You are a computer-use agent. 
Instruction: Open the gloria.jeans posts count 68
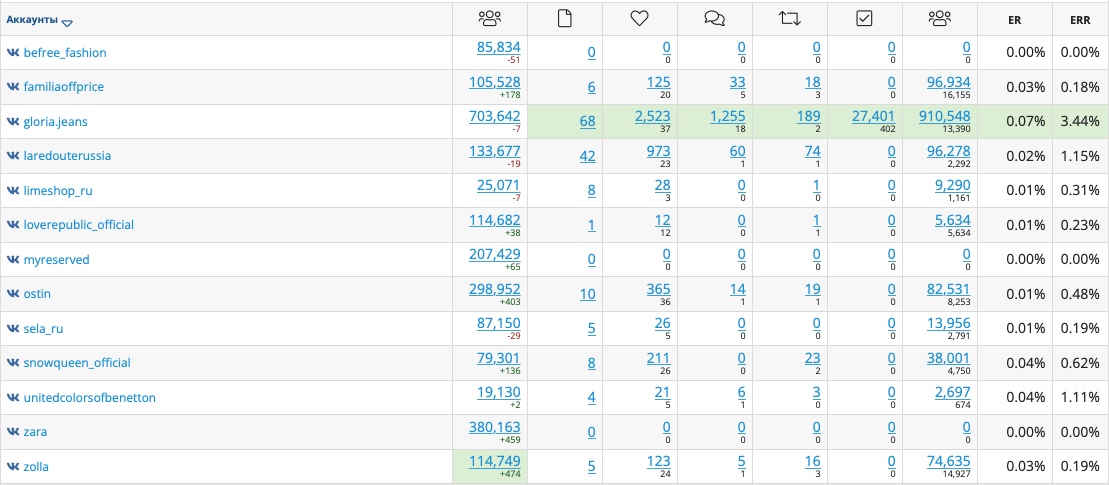[588, 122]
